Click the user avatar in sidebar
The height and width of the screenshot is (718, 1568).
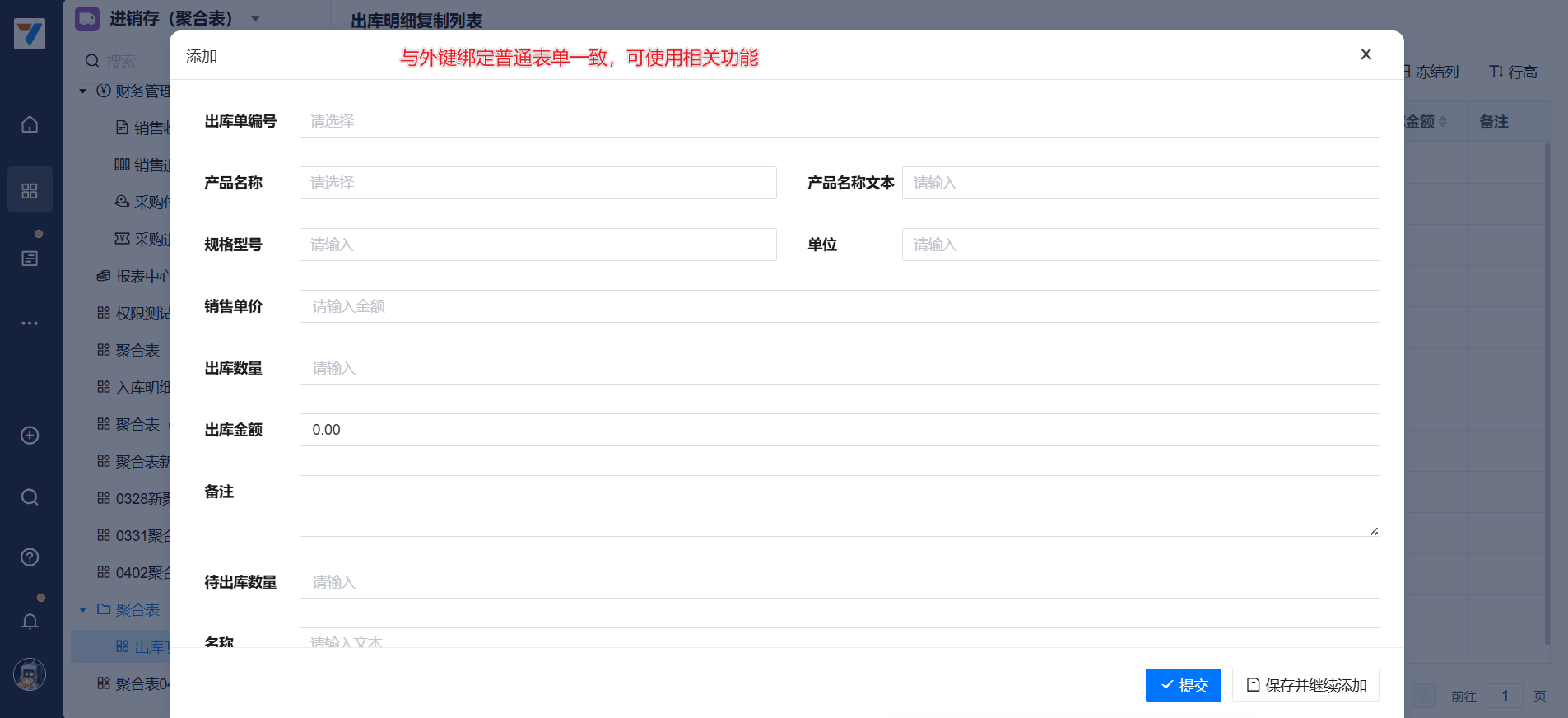pyautogui.click(x=30, y=675)
